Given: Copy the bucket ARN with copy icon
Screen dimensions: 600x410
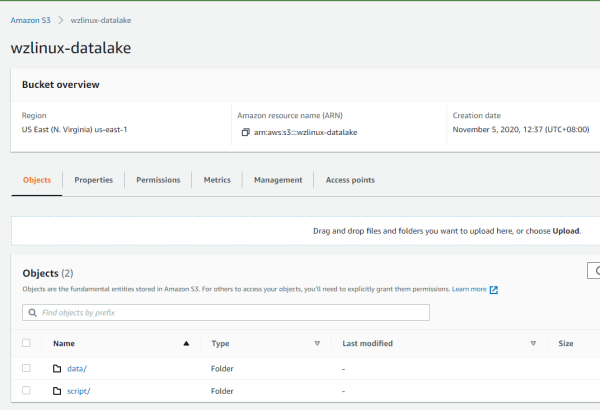Looking at the screenshot, I should pyautogui.click(x=245, y=132).
